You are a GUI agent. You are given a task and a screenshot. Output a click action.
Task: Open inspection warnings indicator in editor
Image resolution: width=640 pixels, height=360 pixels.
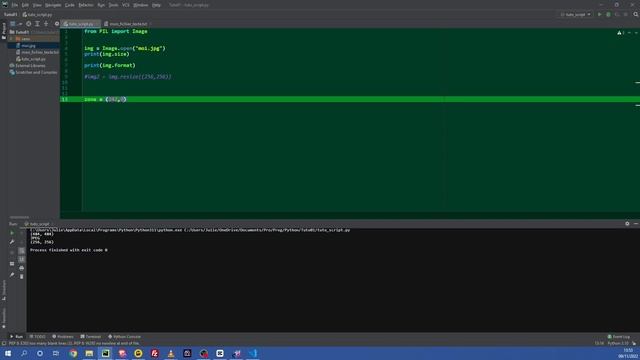[620, 33]
